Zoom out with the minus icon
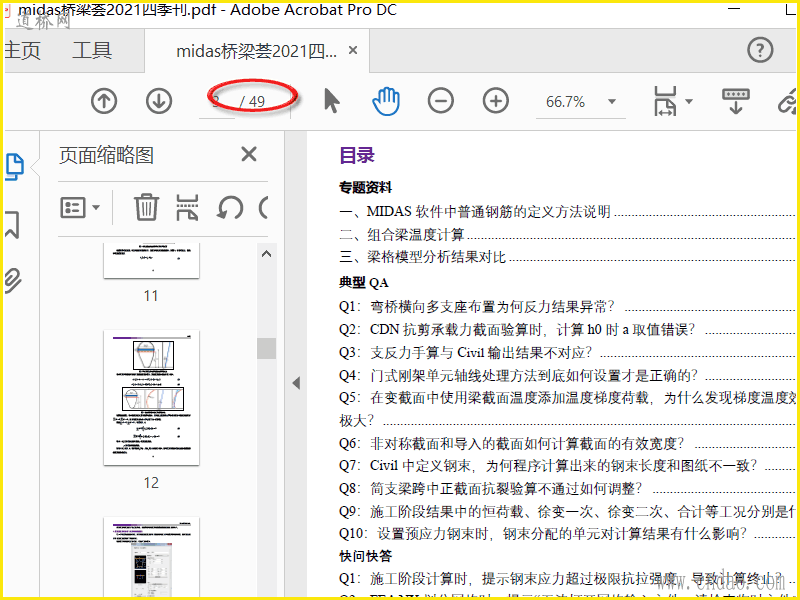 441,101
